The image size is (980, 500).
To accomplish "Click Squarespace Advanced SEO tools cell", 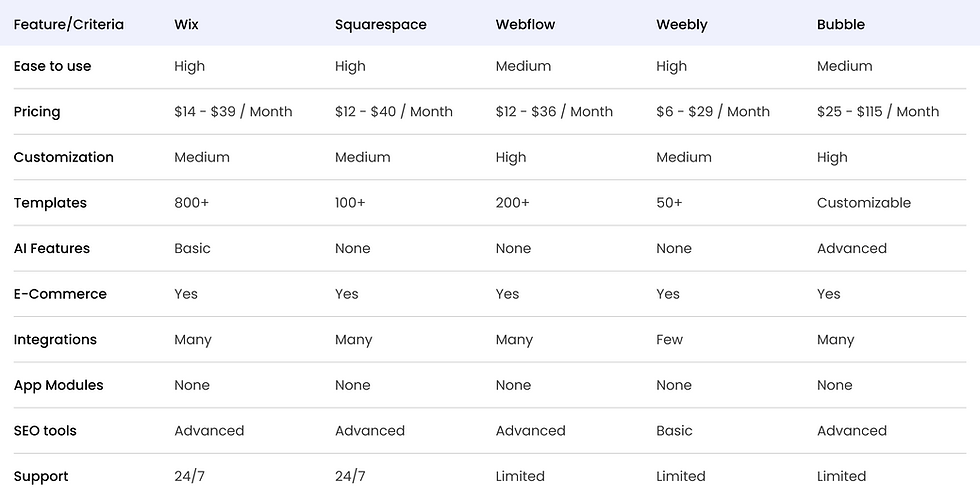I will tap(370, 431).
